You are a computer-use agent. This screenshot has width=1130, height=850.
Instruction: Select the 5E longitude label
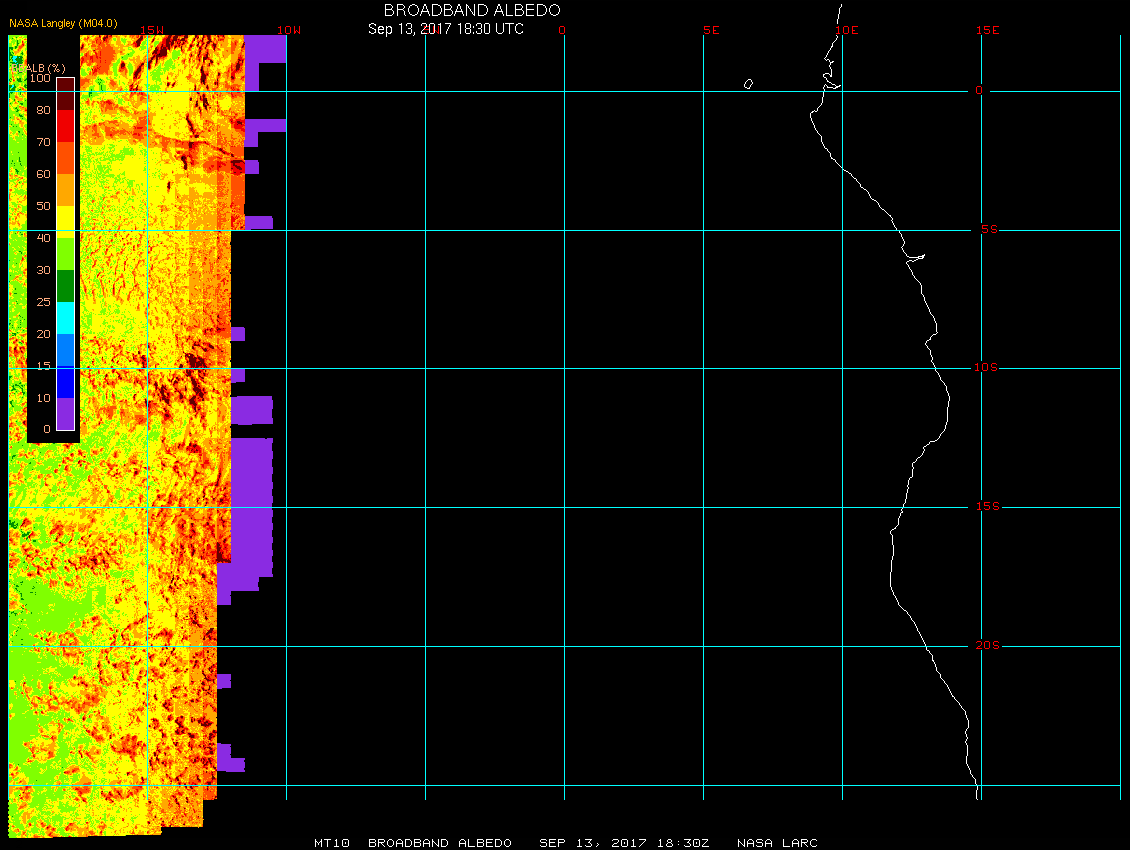pyautogui.click(x=711, y=30)
